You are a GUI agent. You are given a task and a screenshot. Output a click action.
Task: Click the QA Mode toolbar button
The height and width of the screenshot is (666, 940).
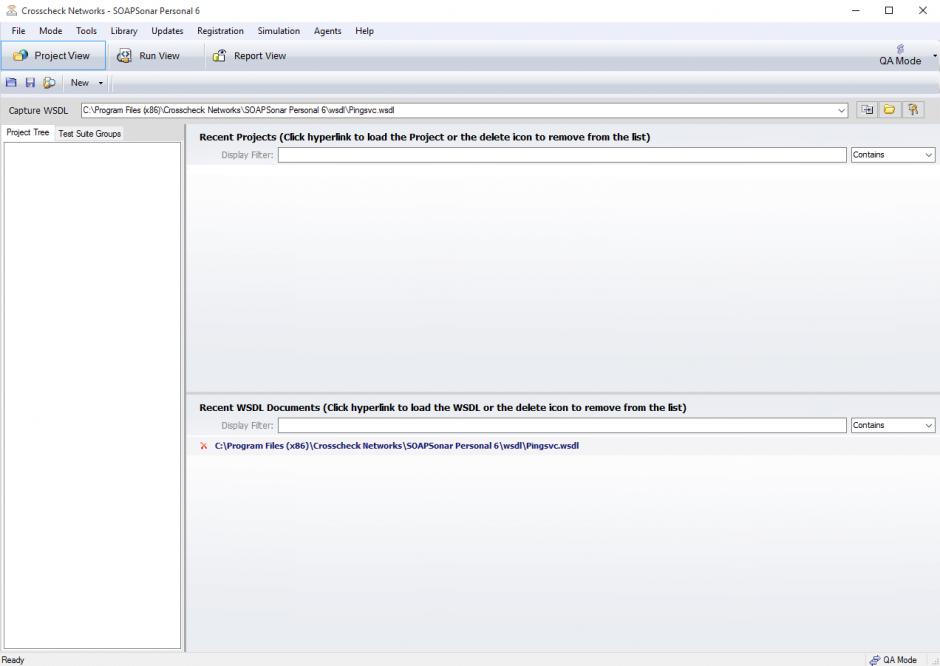[x=899, y=55]
